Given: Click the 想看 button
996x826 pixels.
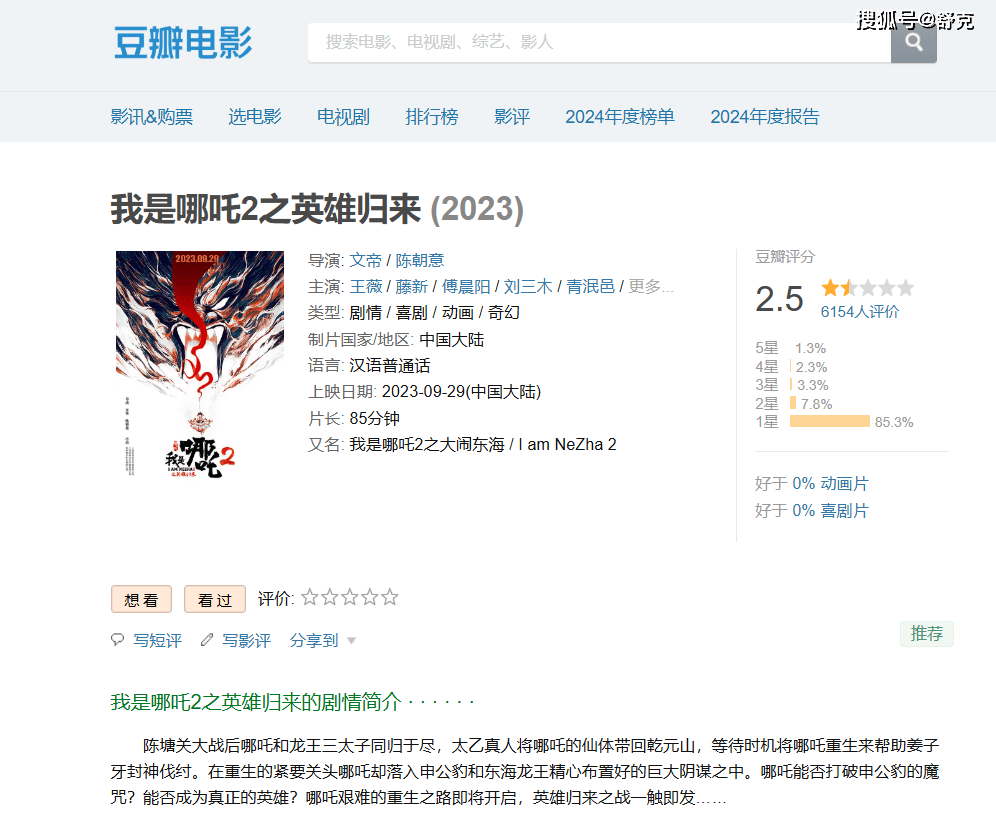Looking at the screenshot, I should pos(142,599).
